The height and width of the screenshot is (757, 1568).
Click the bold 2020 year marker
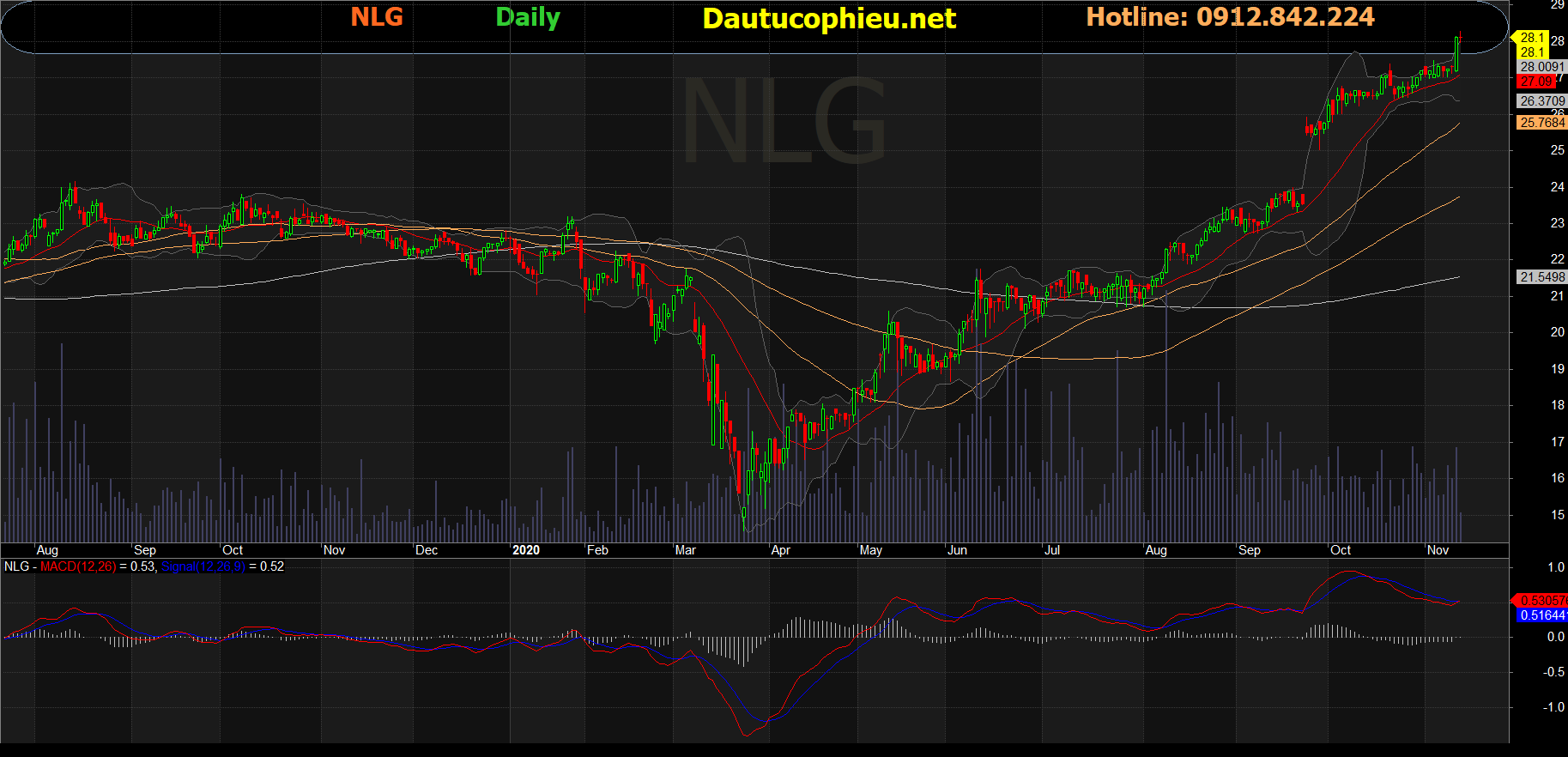[x=526, y=550]
